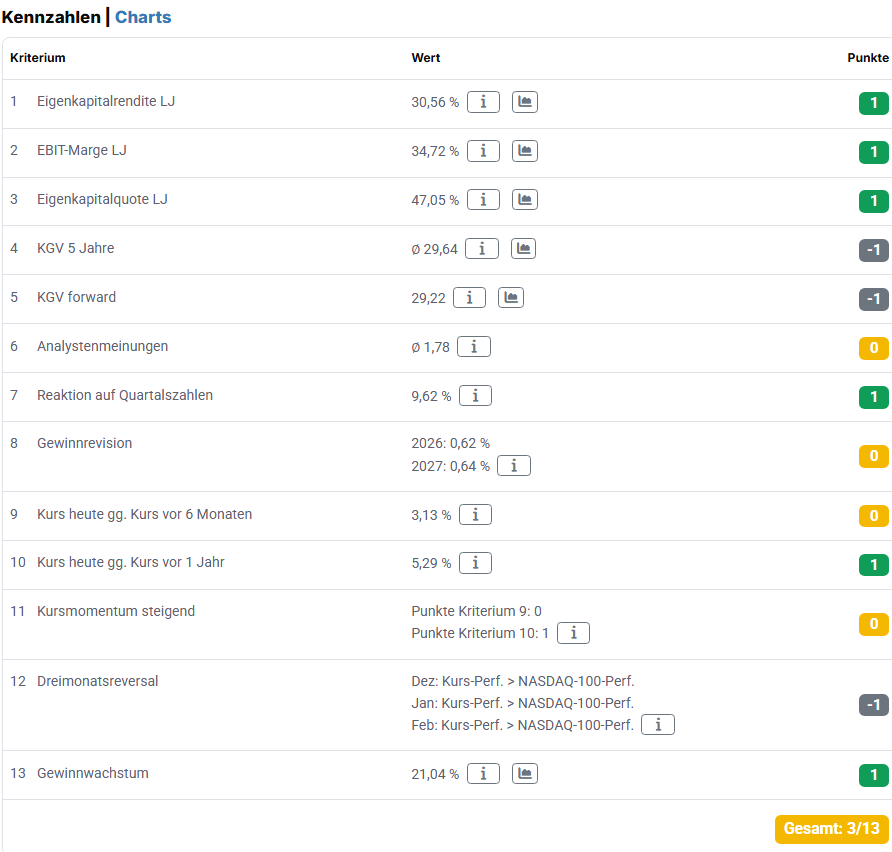This screenshot has height=852, width=892.
Task: Click info icon for Eigenkapitalrendite LJ
Action: click(483, 102)
